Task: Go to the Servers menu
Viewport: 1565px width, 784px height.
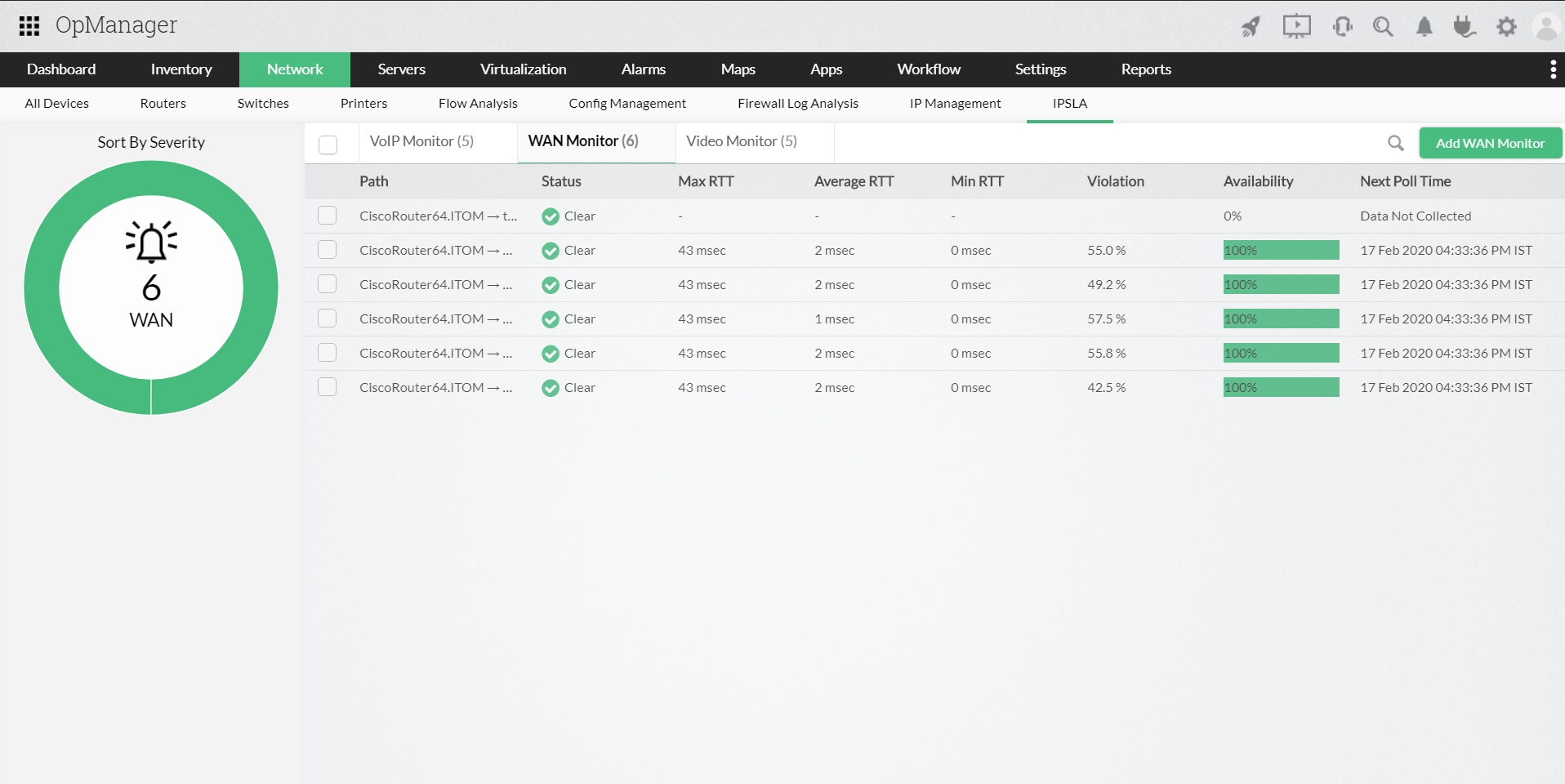Action: coord(401,69)
